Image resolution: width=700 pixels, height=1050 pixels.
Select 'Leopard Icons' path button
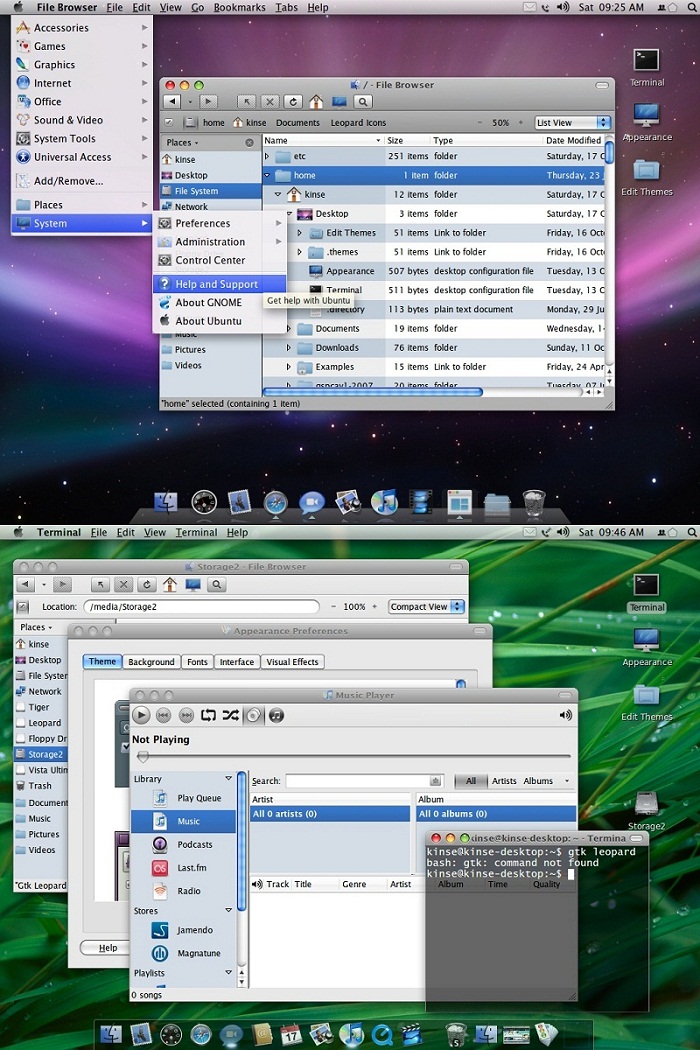point(358,123)
